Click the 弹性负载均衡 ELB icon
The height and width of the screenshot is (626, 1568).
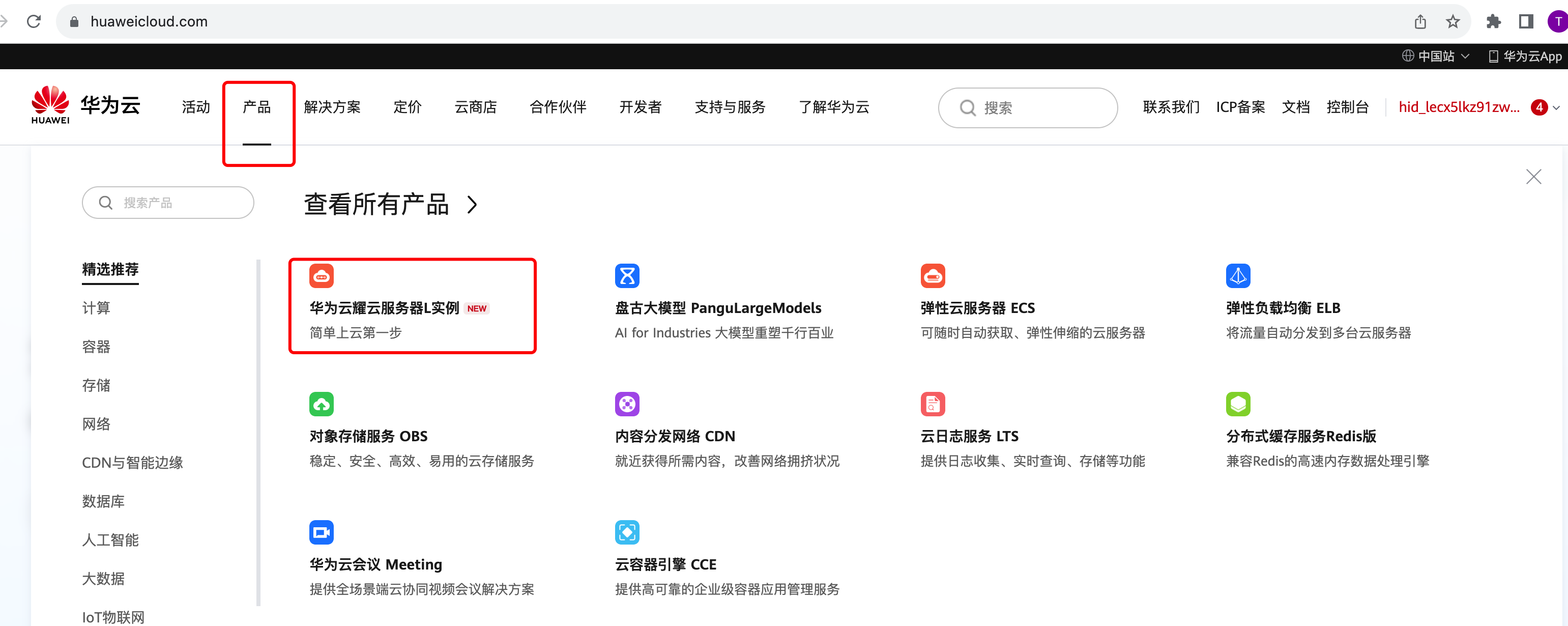point(1238,276)
